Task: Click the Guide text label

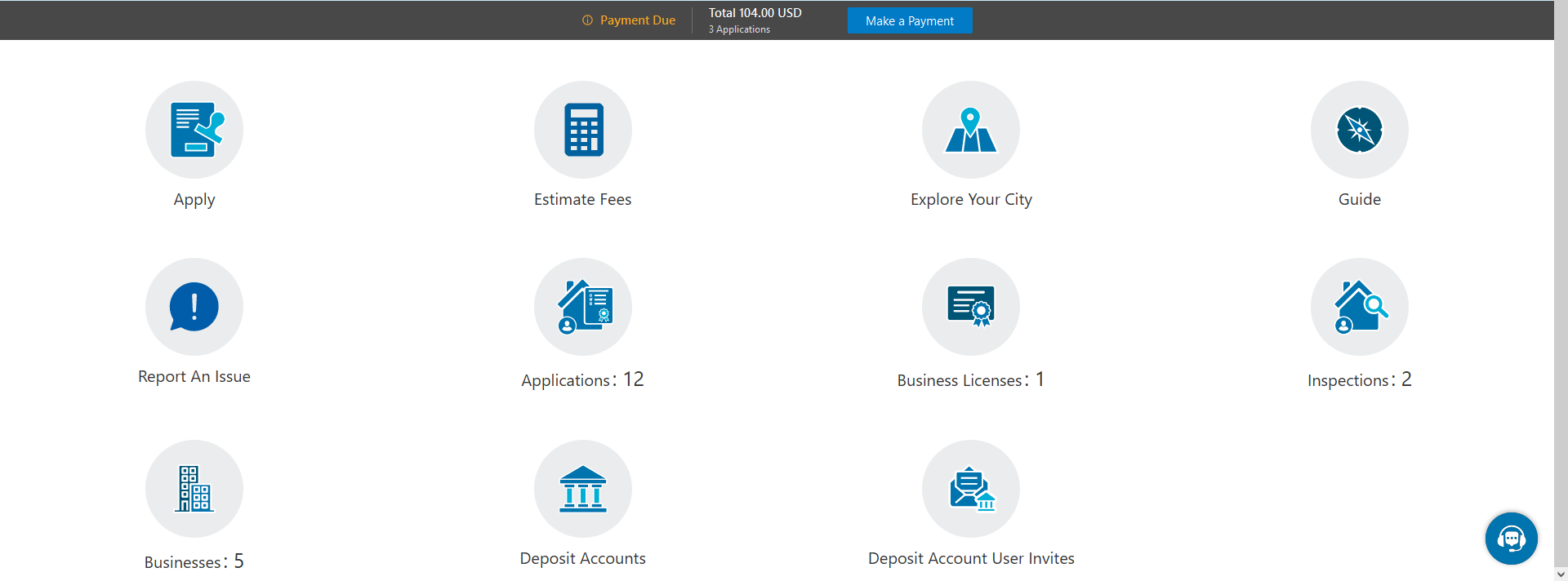Action: coord(1360,199)
